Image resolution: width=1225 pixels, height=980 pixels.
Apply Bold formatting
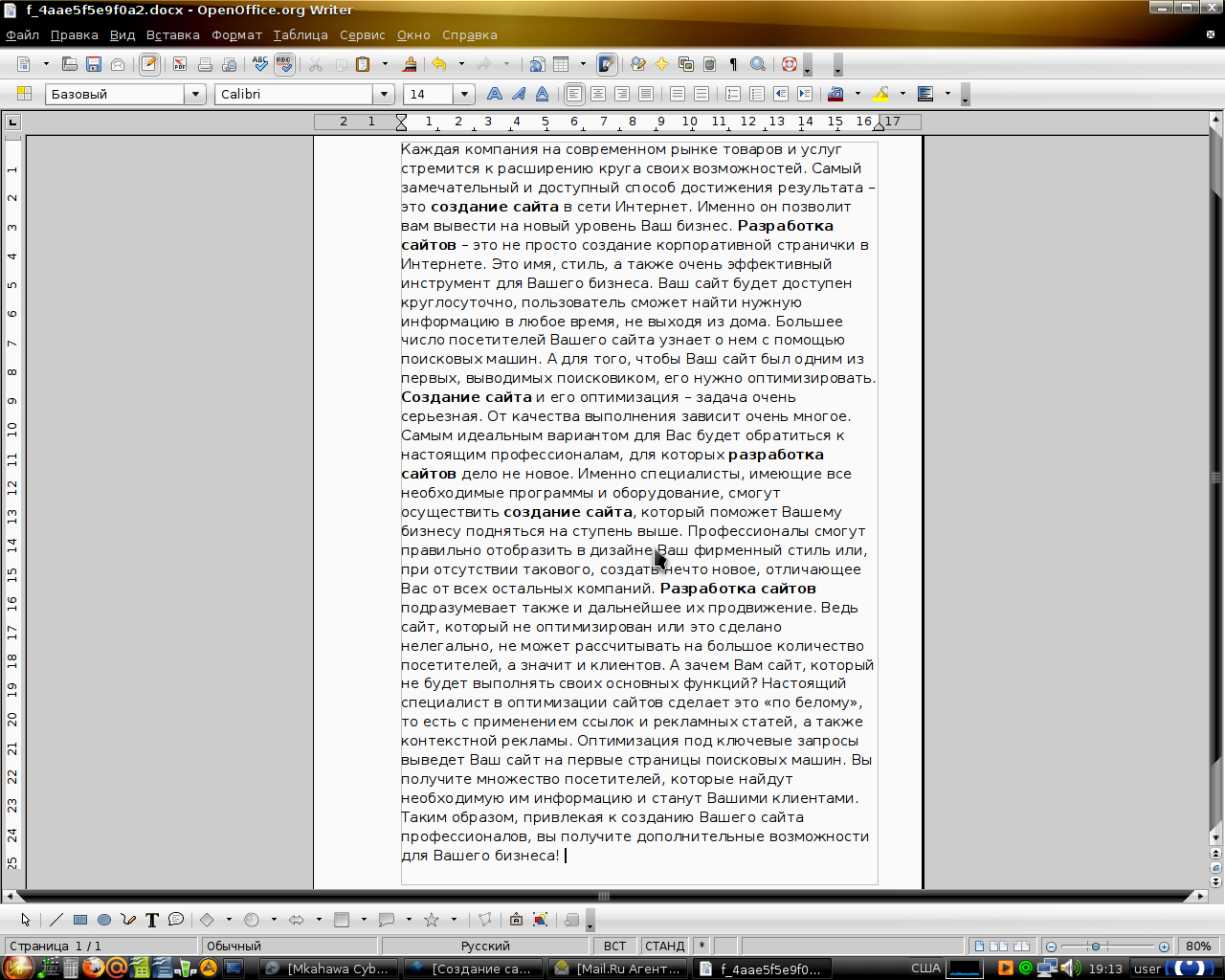tap(495, 94)
